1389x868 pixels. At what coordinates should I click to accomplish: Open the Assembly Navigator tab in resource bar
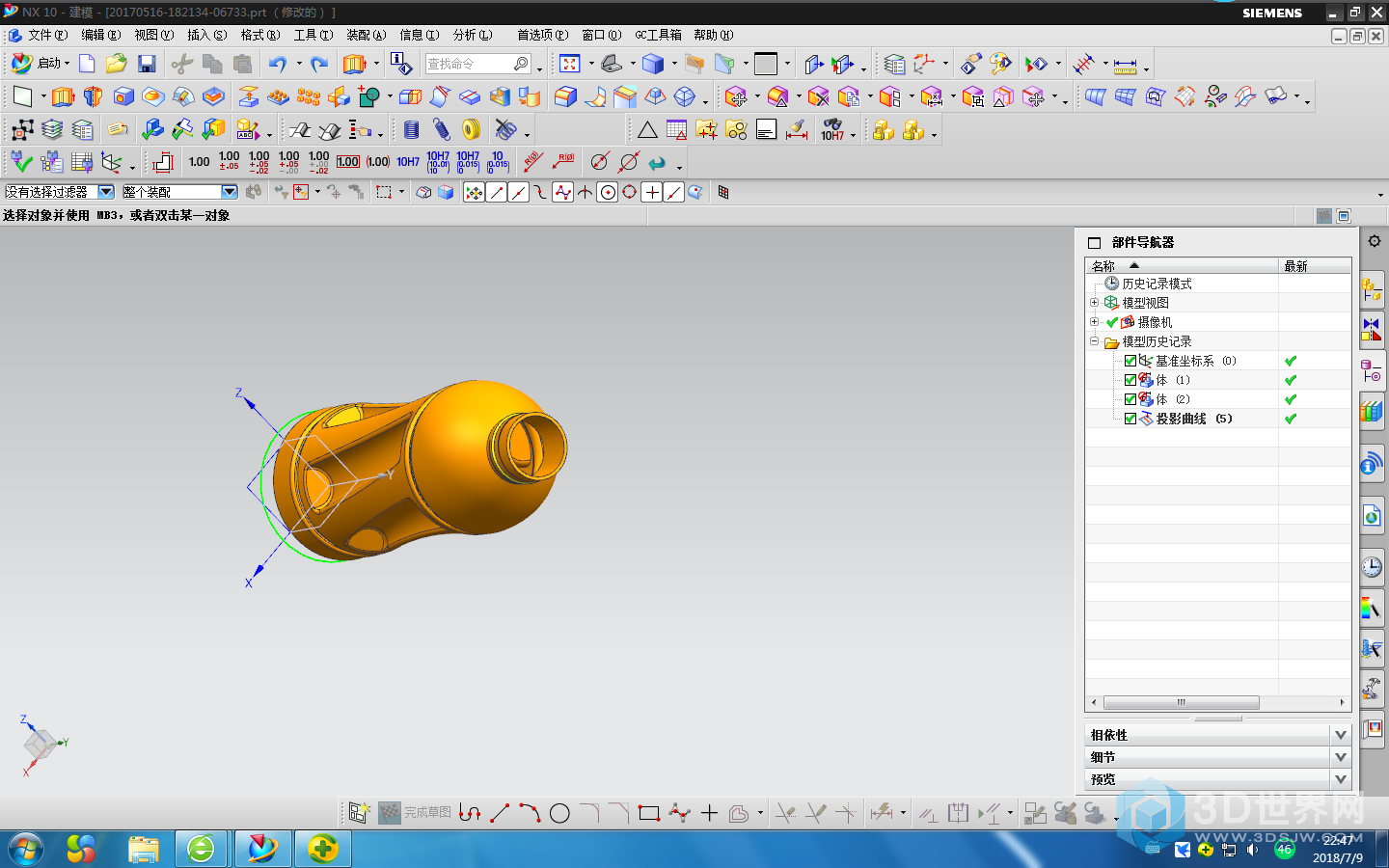point(1372,287)
